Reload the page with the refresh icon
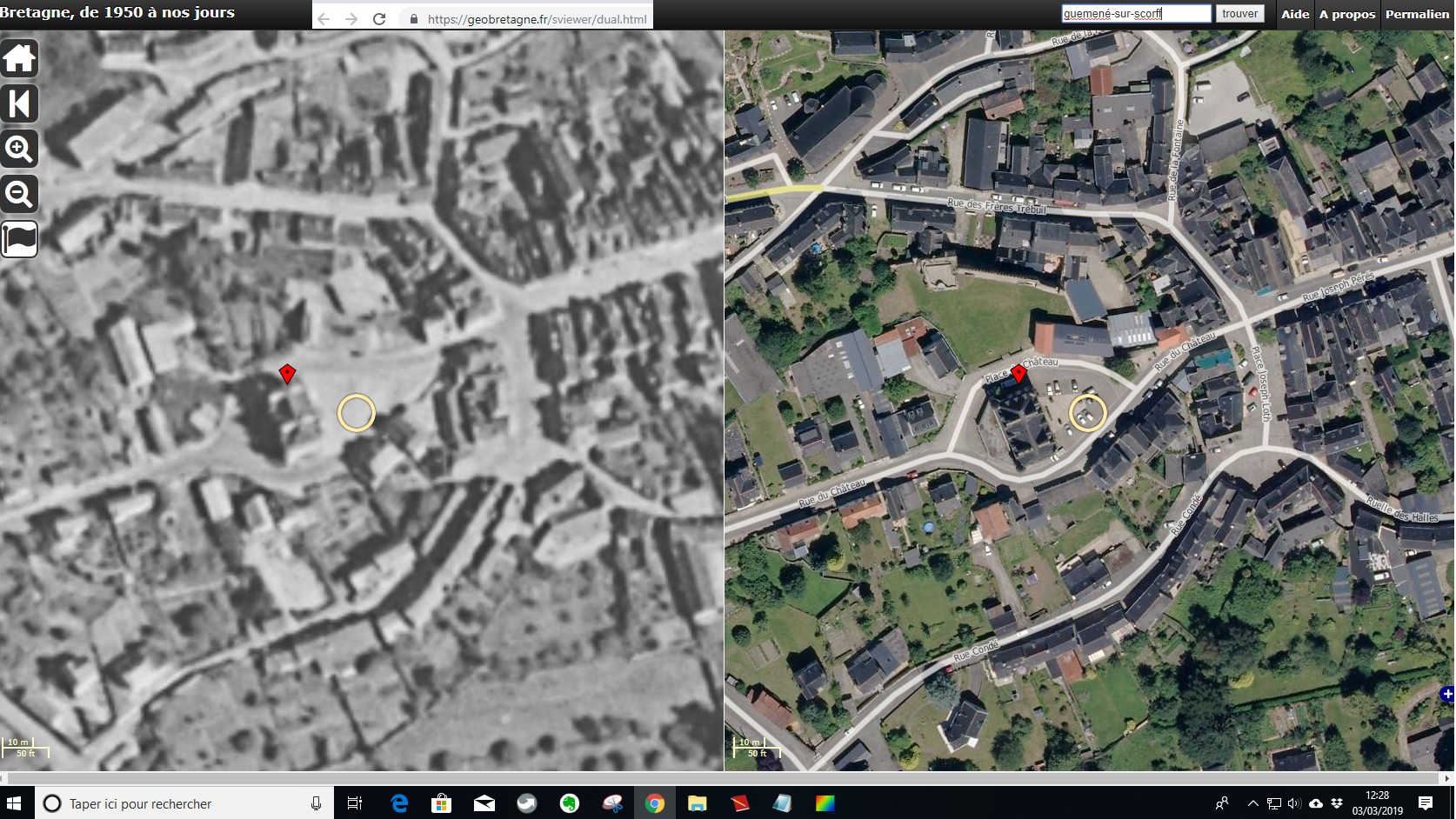 click(x=379, y=19)
